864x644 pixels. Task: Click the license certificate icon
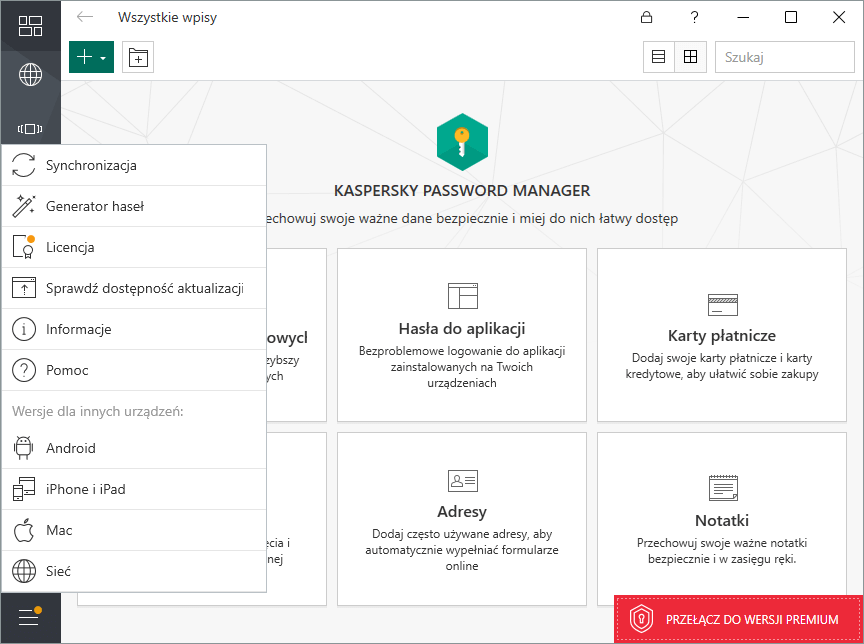pyautogui.click(x=24, y=247)
